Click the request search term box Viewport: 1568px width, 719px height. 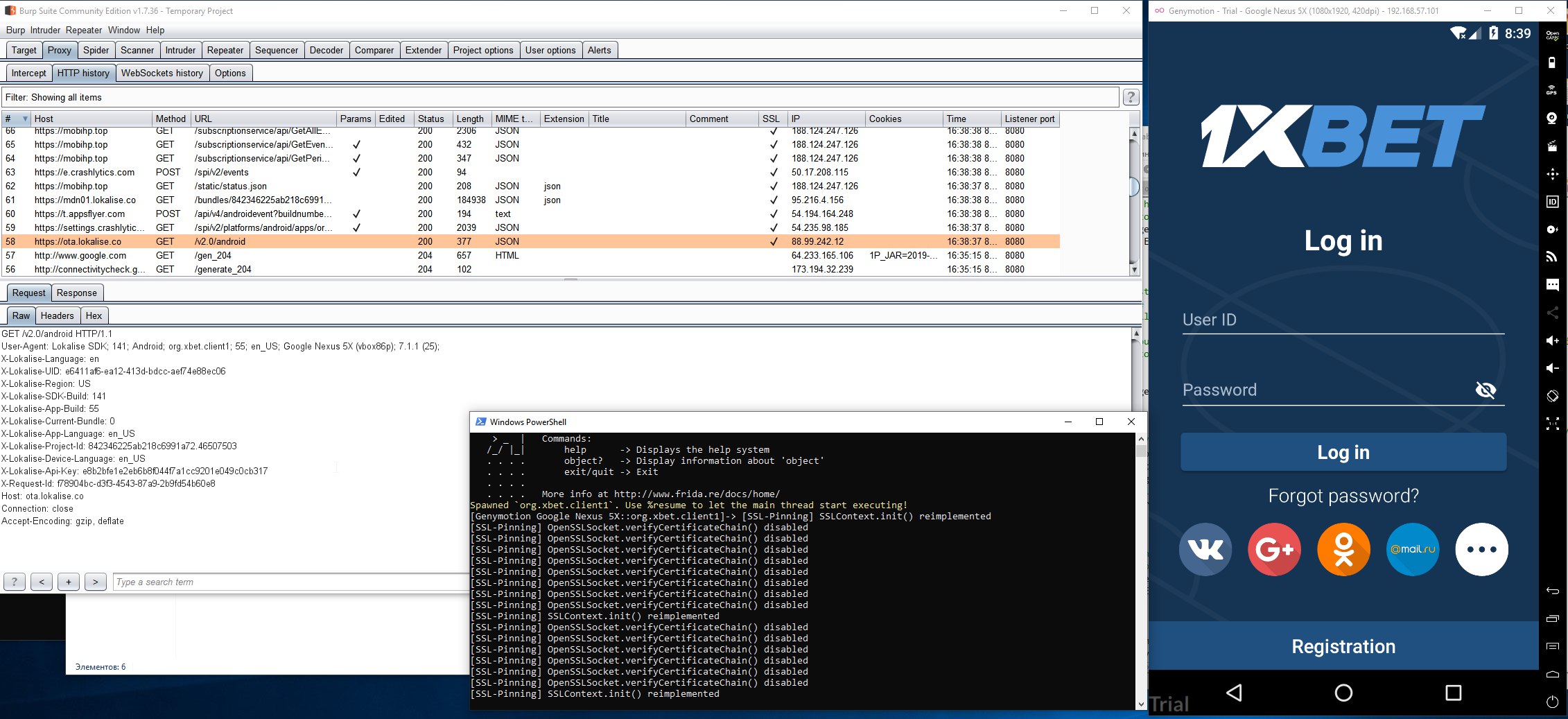coord(291,582)
